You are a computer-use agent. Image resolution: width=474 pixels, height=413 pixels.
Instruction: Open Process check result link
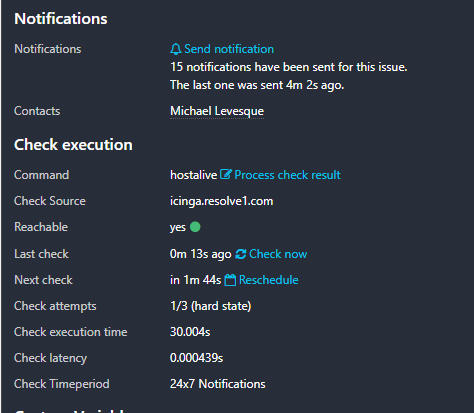point(287,175)
